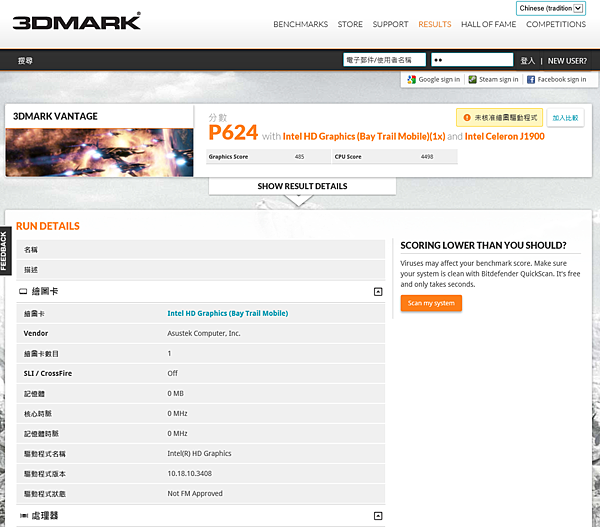Image resolution: width=600 pixels, height=527 pixels.
Task: Click the Intel HD Graphics (Bay Trail Mobile)(1x) score link
Action: [x=364, y=137]
